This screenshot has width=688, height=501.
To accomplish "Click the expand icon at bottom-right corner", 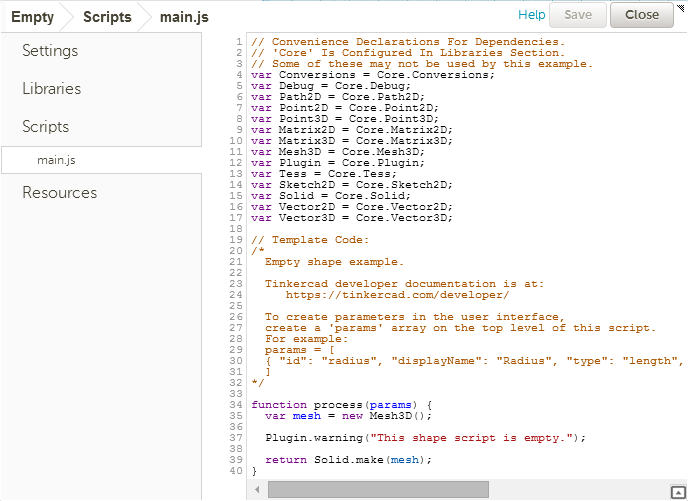I will pyautogui.click(x=678, y=492).
